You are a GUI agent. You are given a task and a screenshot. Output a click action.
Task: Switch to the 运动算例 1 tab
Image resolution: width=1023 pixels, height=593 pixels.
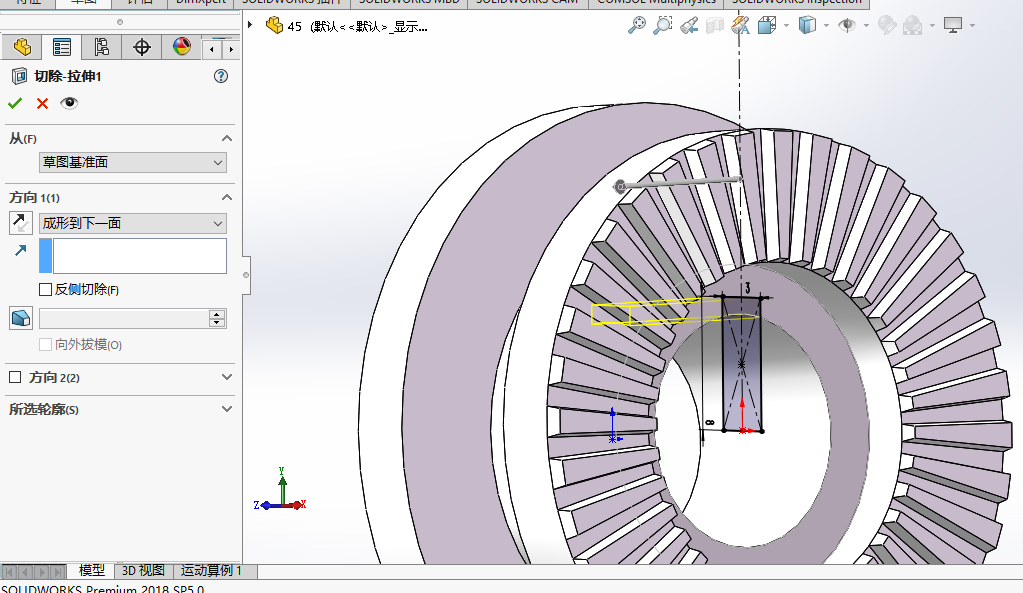pyautogui.click(x=211, y=571)
